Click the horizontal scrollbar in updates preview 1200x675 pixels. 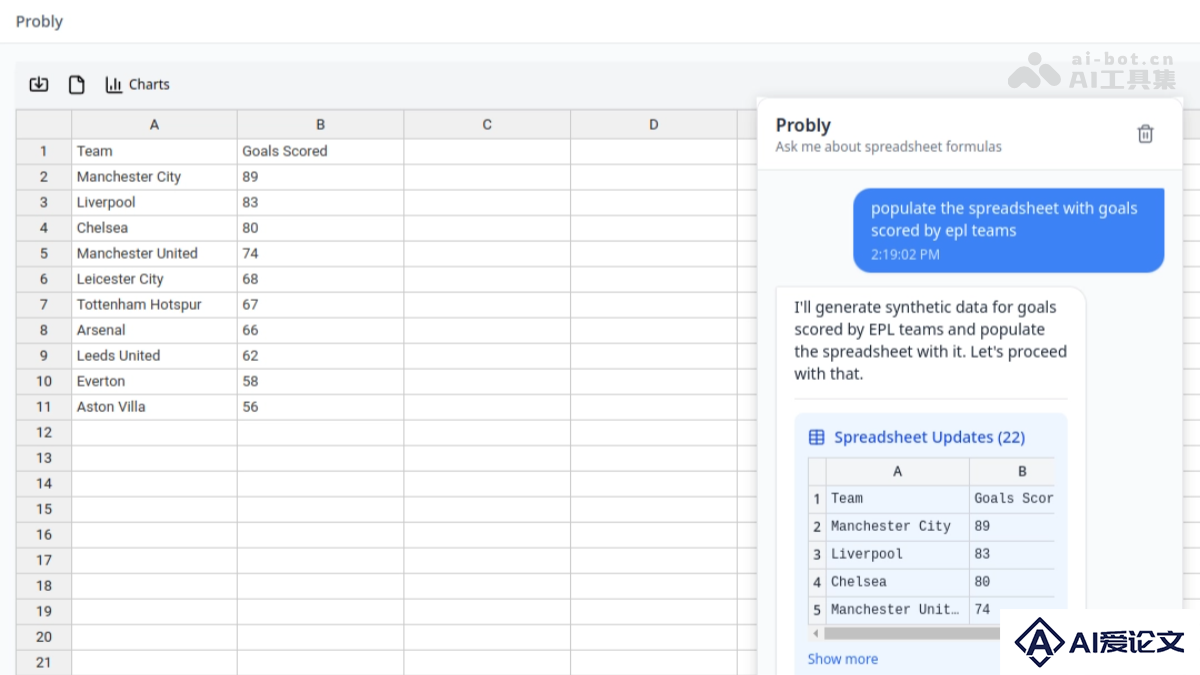(x=912, y=633)
